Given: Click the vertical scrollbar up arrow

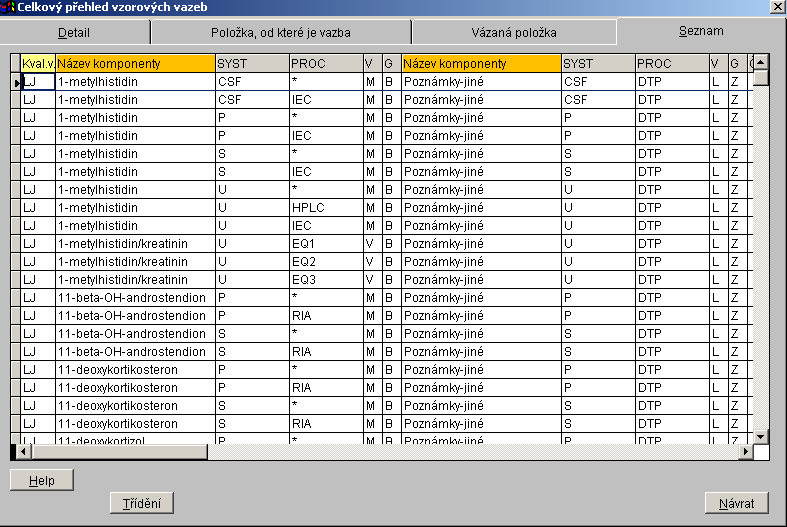Looking at the screenshot, I should [761, 62].
